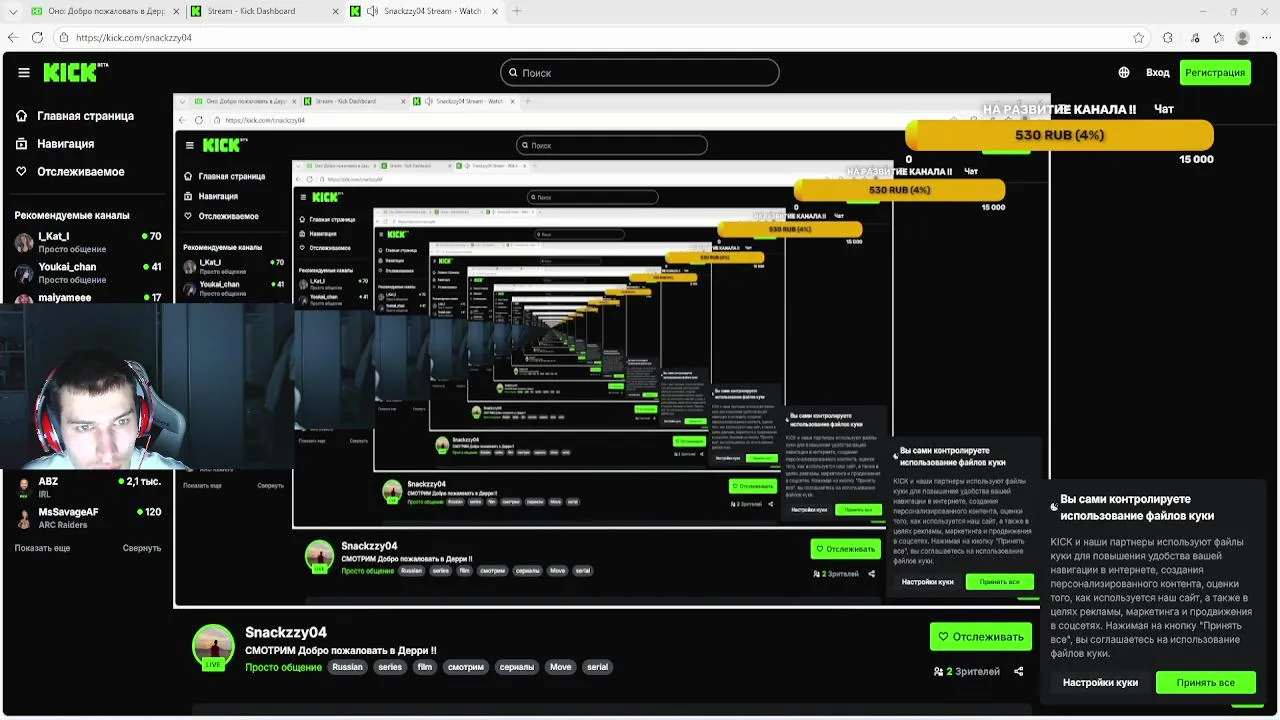
Task: Open the tab search chevron dropdown
Action: click(x=12, y=11)
